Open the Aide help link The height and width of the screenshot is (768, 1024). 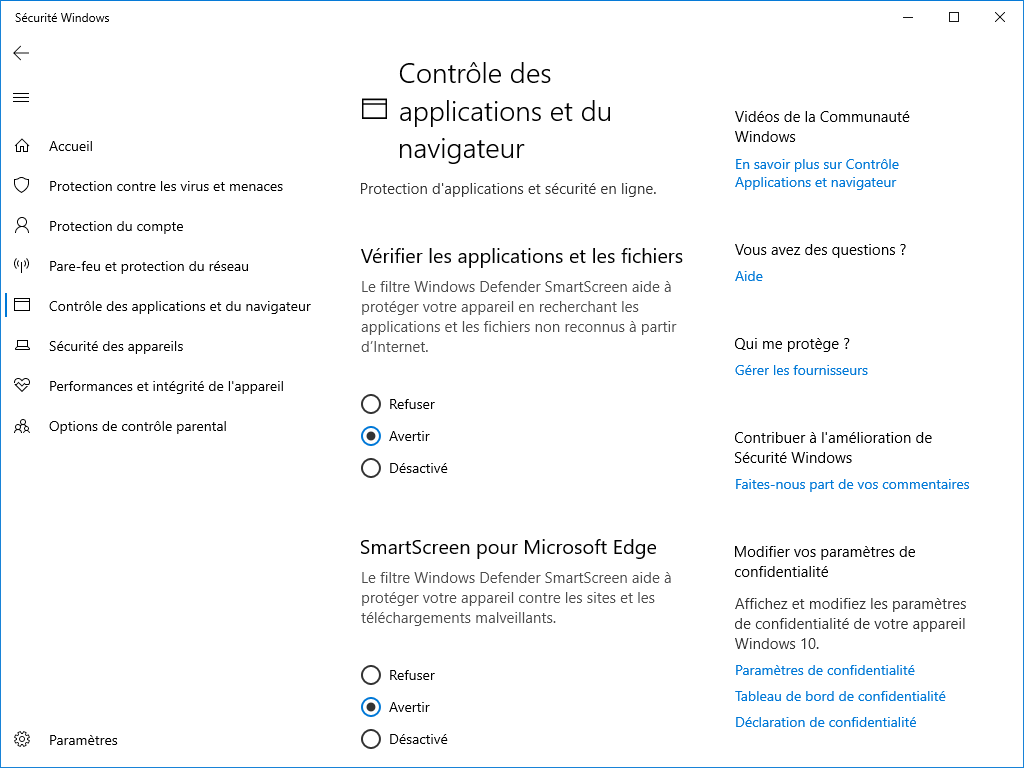tap(748, 276)
